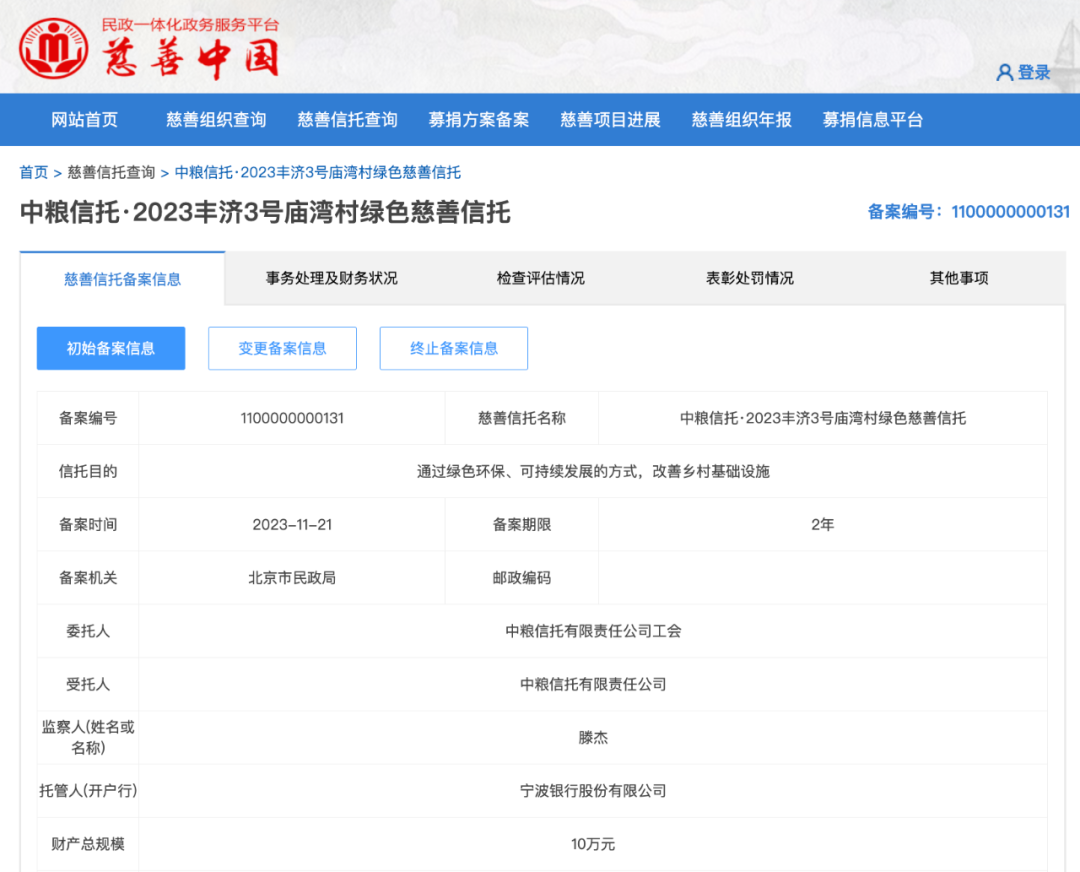Click the 备案编号 text beside the page heading
The height and width of the screenshot is (872, 1080).
pos(968,212)
